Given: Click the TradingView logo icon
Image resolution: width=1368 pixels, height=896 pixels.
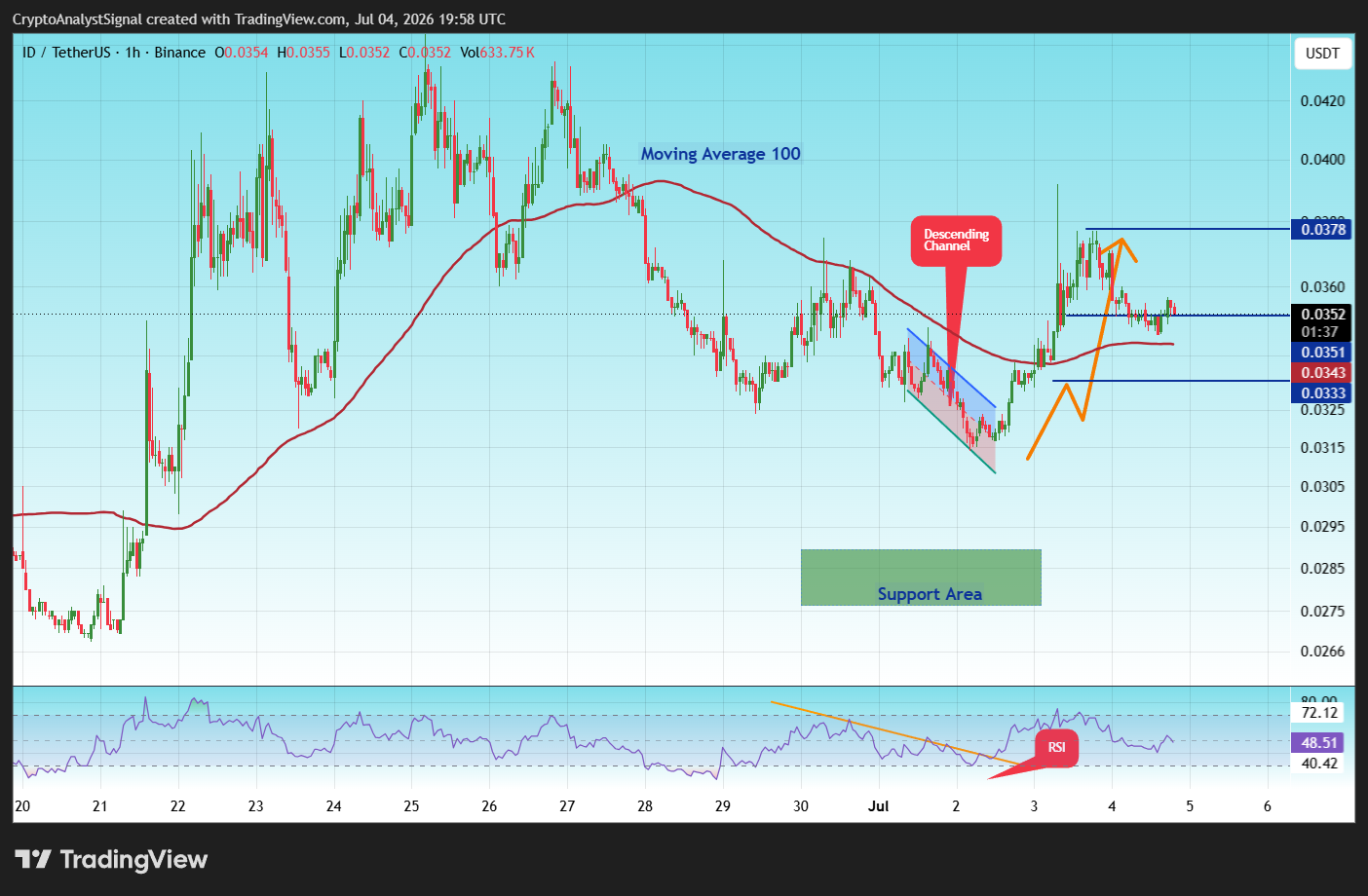Looking at the screenshot, I should 32,859.
